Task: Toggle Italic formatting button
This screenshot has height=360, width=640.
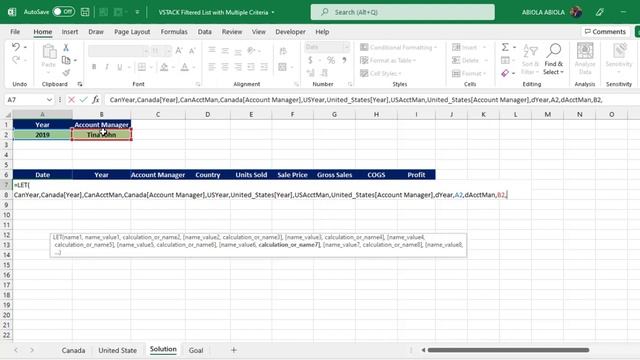Action: pos(107,67)
